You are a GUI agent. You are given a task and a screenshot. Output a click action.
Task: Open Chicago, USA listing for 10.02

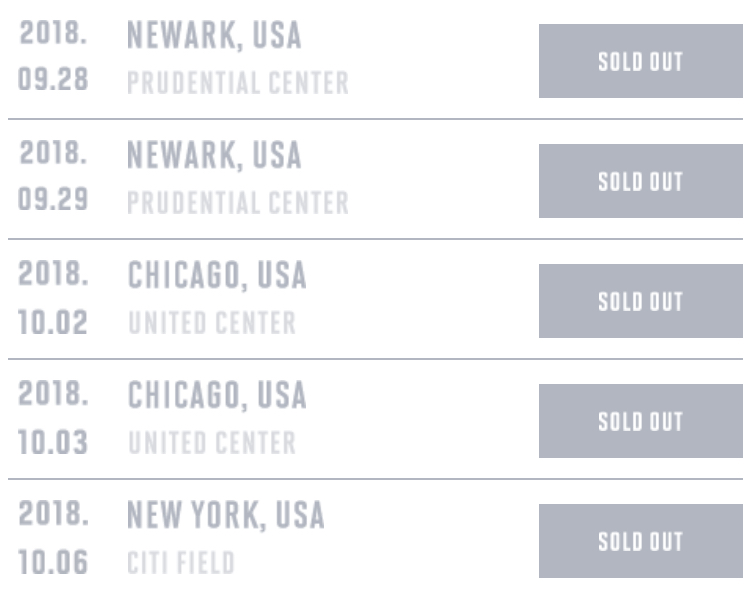(x=216, y=276)
